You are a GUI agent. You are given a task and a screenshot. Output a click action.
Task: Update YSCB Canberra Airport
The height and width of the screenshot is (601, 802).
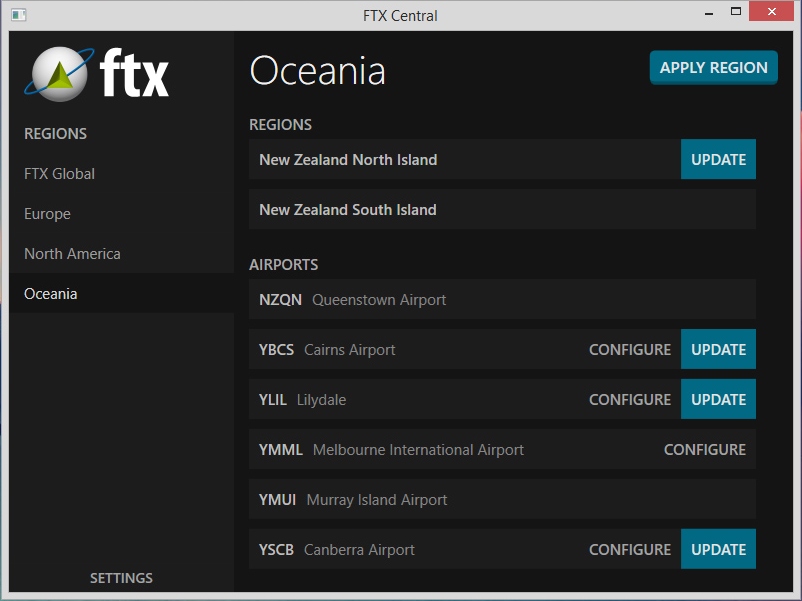pos(718,549)
